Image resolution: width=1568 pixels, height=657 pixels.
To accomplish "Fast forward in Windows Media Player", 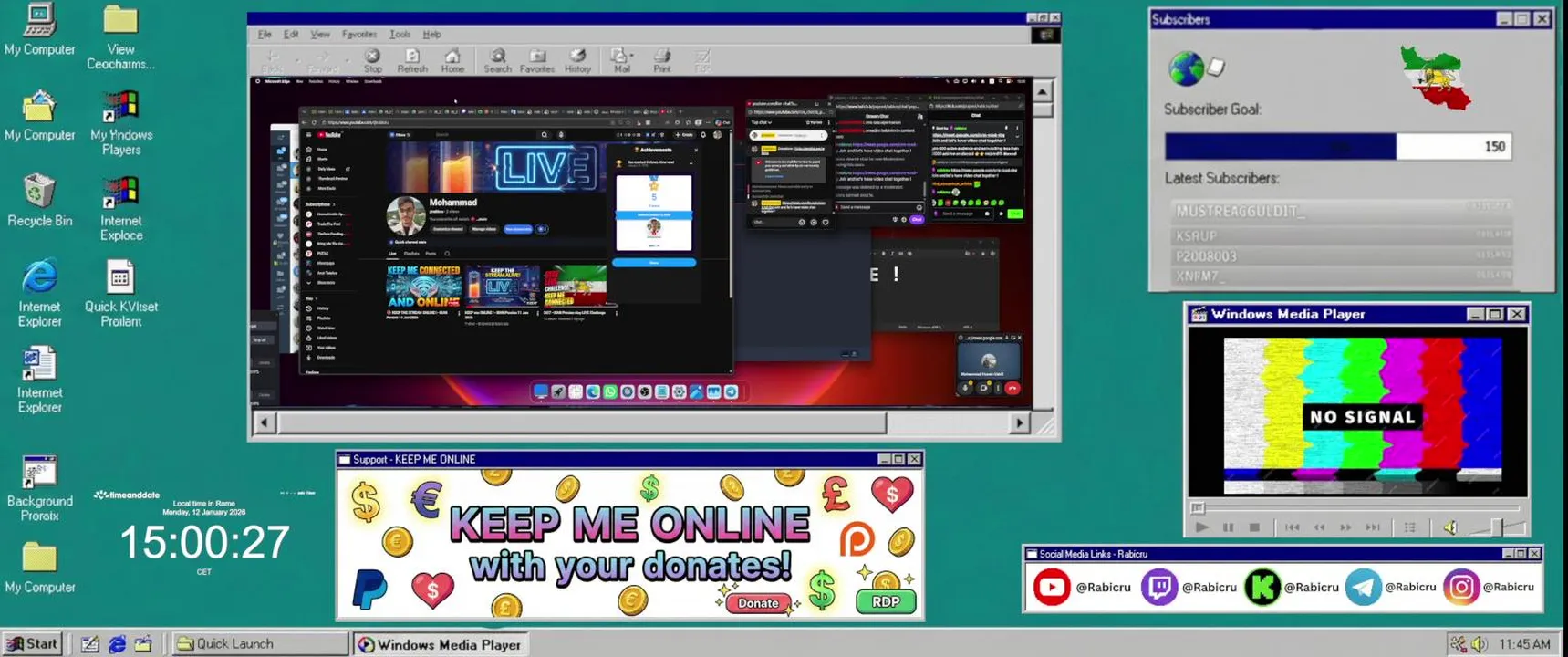I will [1345, 527].
